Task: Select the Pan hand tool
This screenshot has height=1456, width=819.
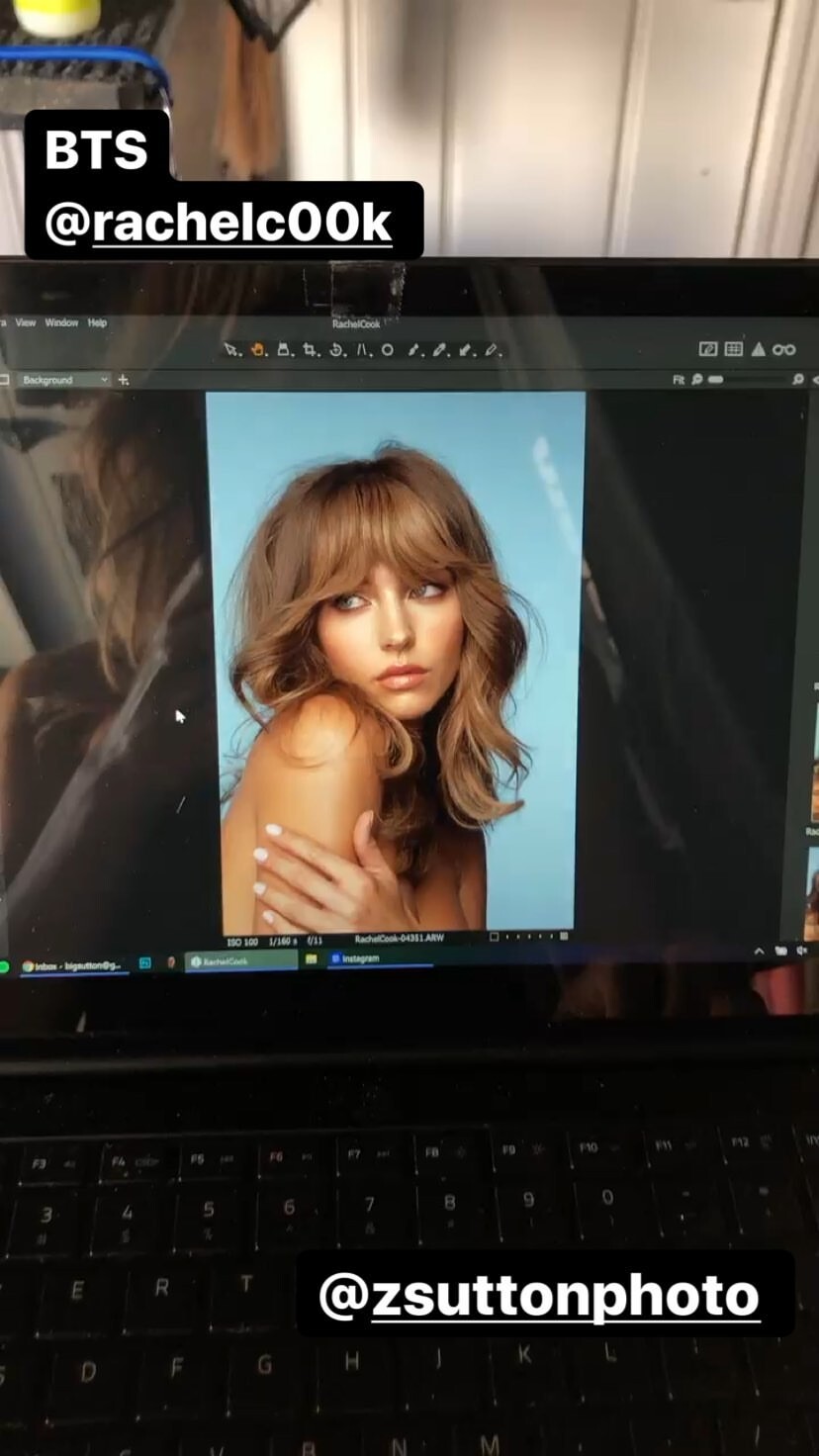Action: point(257,349)
